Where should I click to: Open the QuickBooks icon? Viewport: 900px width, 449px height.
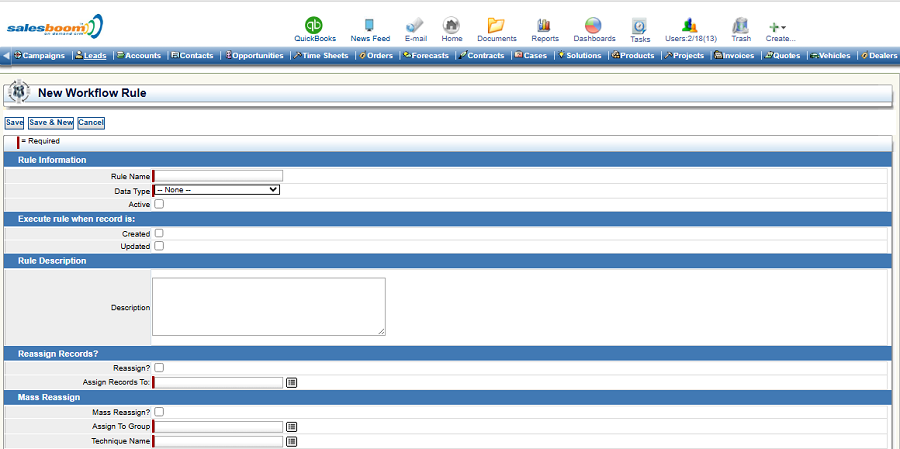pos(314,25)
